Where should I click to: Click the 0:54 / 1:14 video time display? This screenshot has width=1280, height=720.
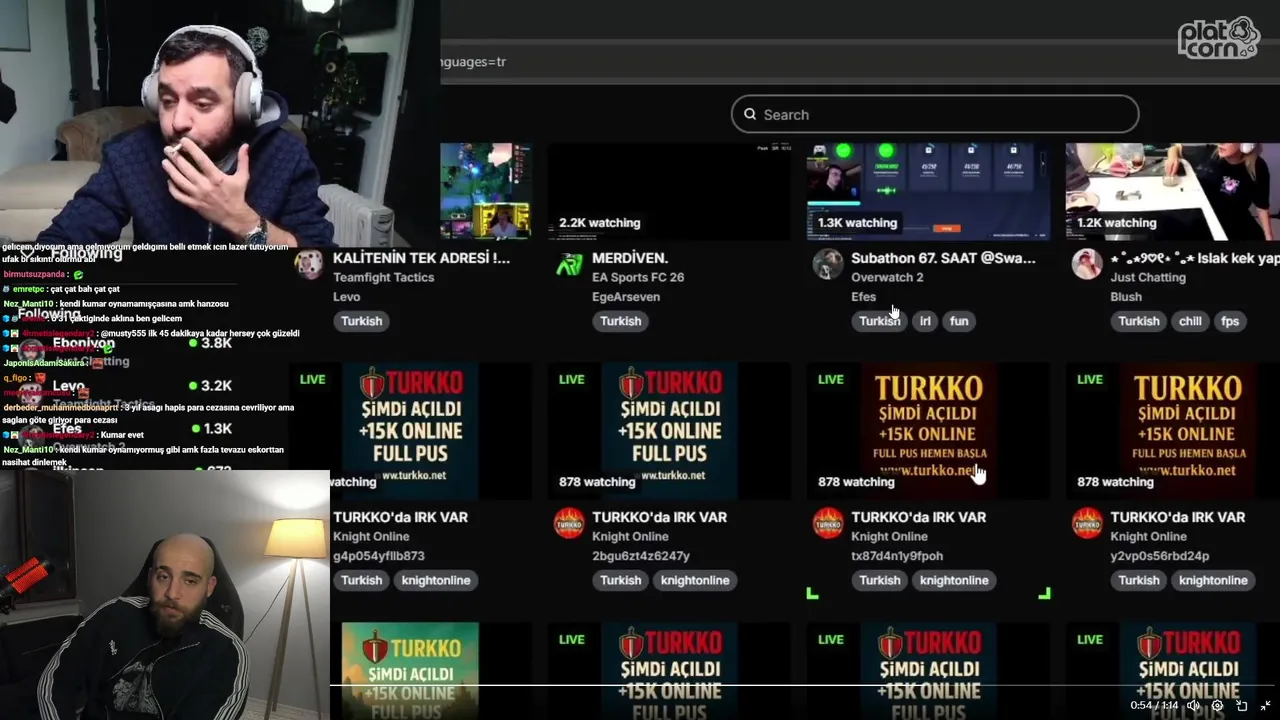[x=1154, y=705]
